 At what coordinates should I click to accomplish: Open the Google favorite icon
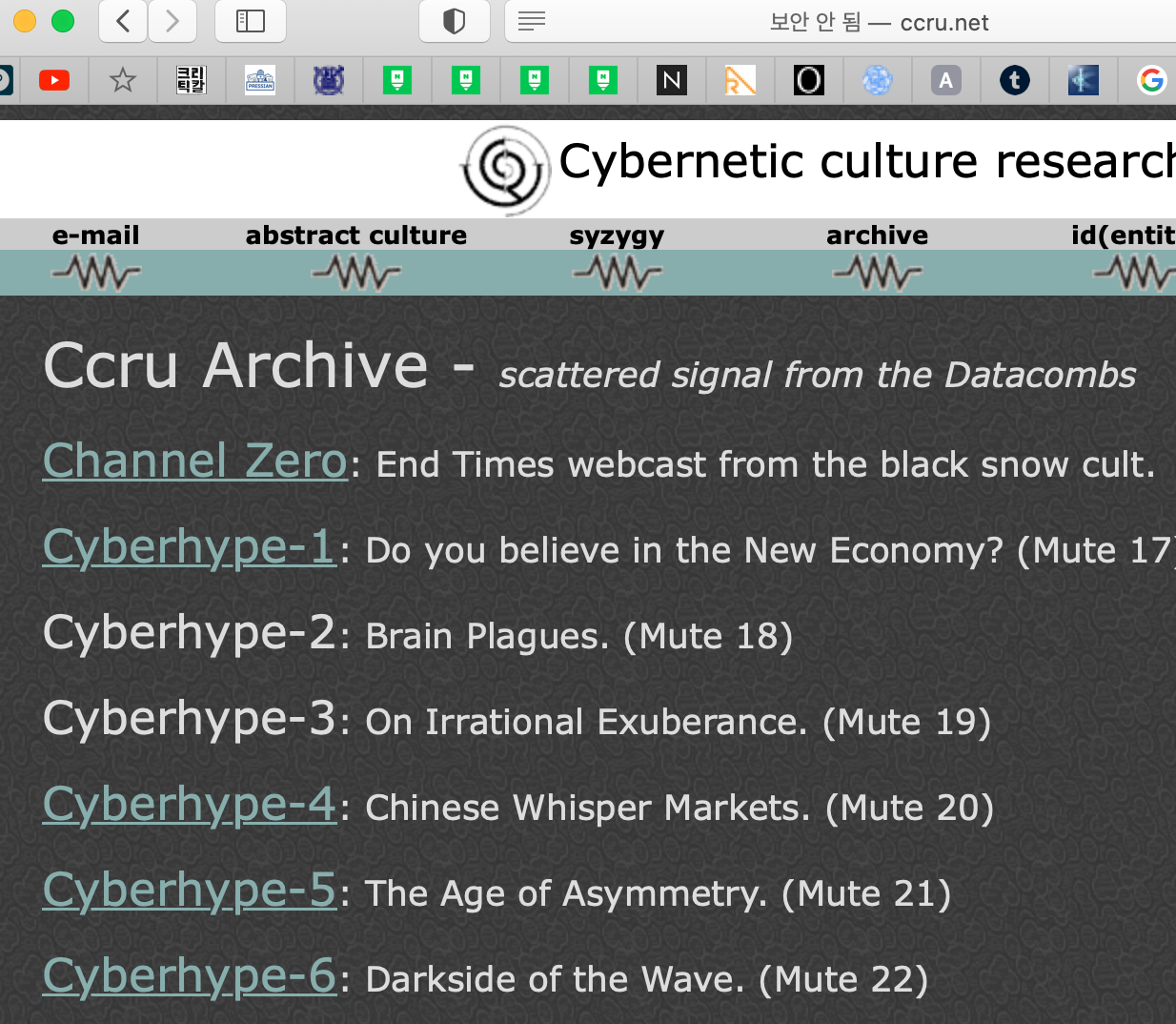pyautogui.click(x=1152, y=80)
